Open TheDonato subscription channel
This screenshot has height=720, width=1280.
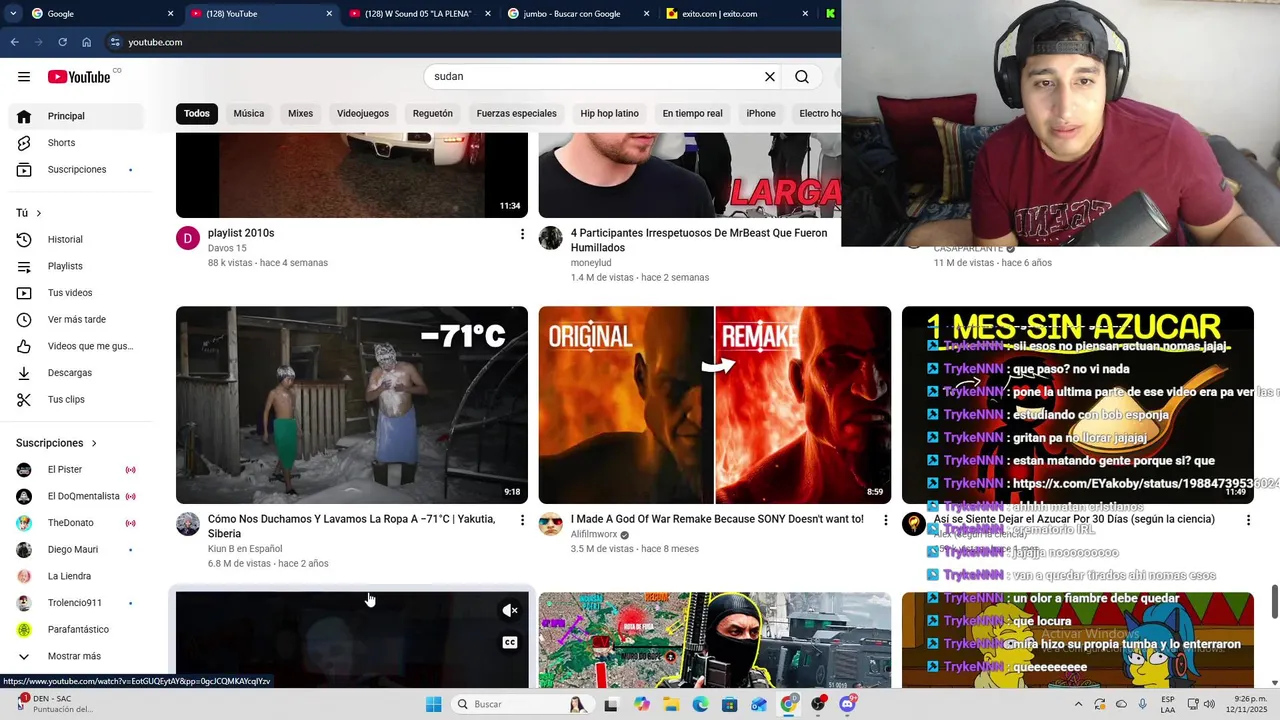(x=76, y=523)
